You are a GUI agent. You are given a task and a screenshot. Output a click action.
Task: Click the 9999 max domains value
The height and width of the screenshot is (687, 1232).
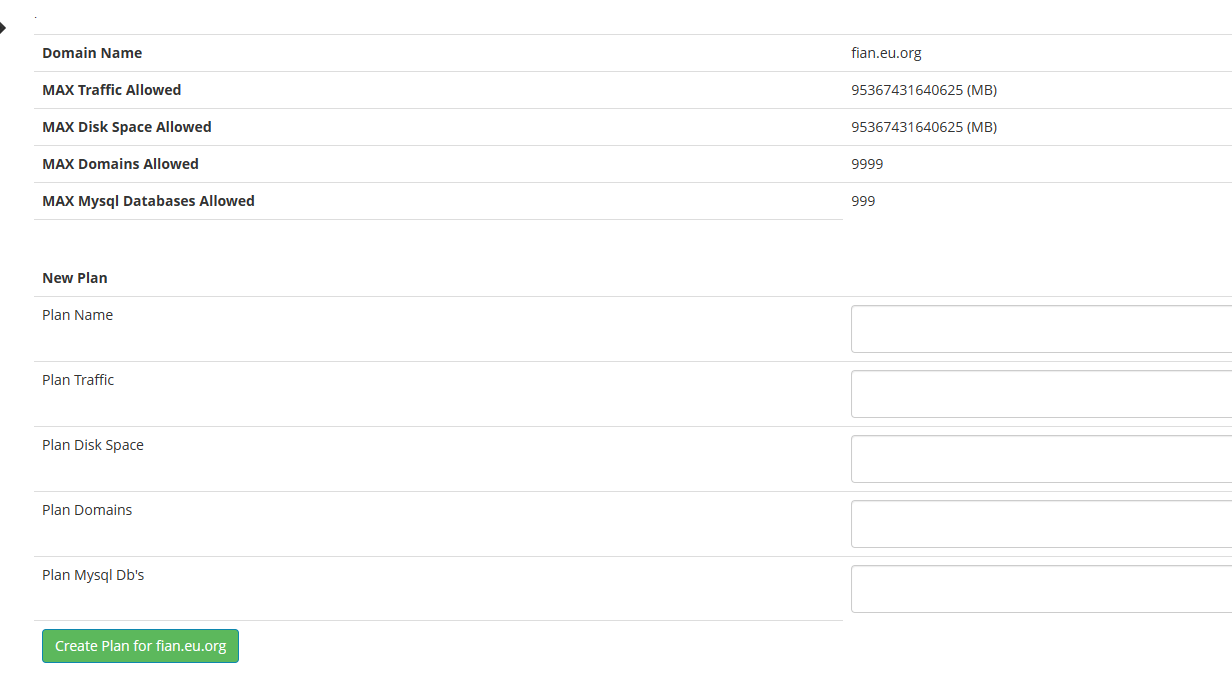click(x=867, y=164)
